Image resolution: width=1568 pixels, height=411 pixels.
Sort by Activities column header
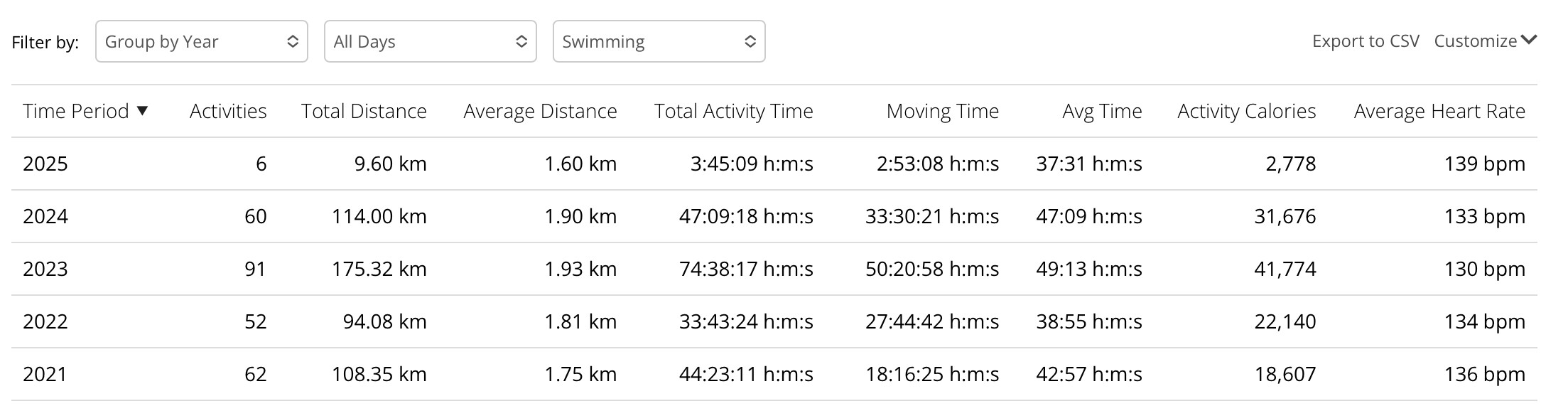(x=227, y=111)
